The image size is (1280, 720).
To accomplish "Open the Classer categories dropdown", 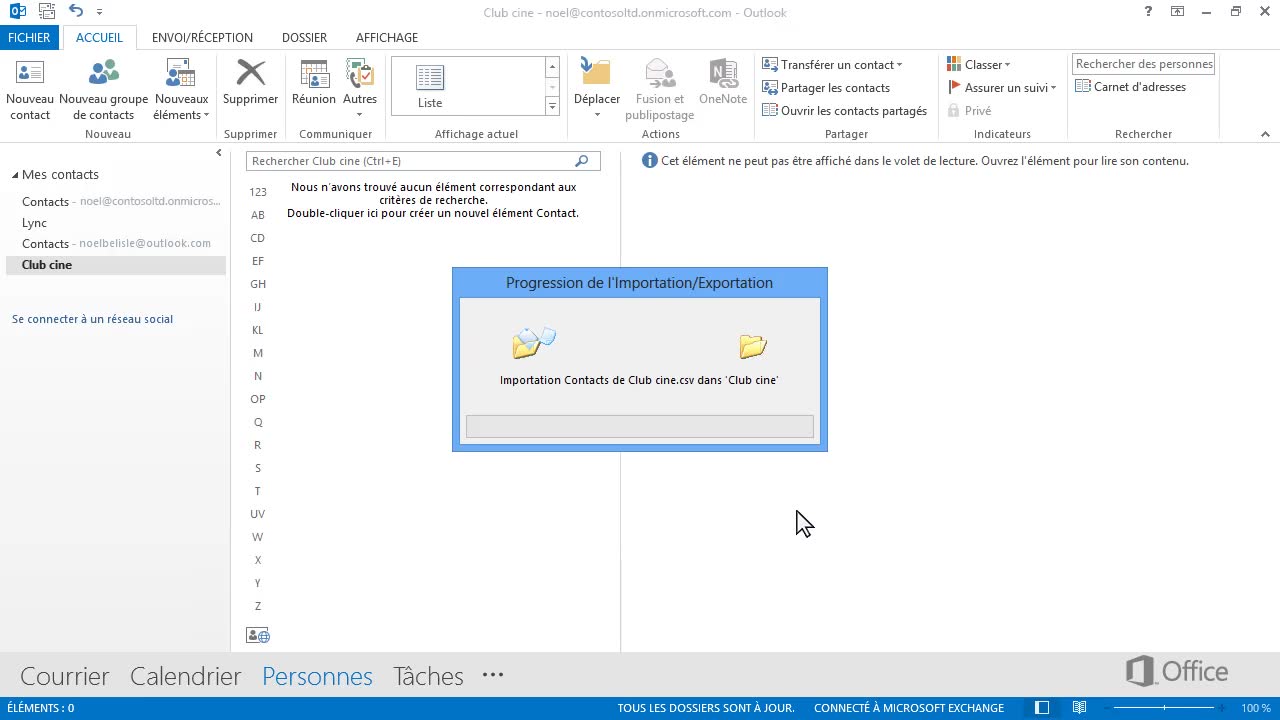I will (979, 64).
